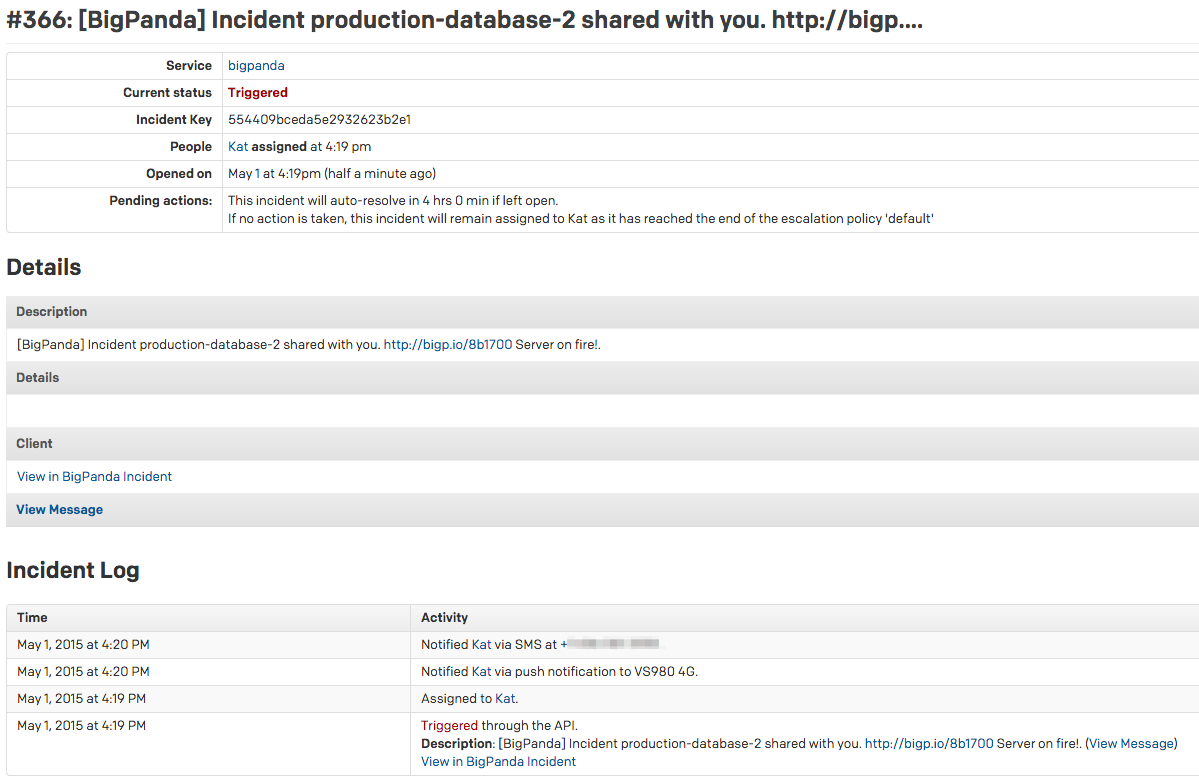Click Kat in the People row

point(235,146)
